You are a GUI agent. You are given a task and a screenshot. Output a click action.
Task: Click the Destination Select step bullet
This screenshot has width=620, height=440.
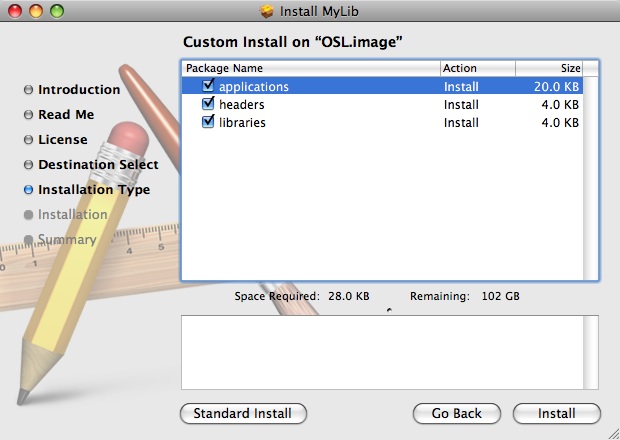tap(28, 165)
